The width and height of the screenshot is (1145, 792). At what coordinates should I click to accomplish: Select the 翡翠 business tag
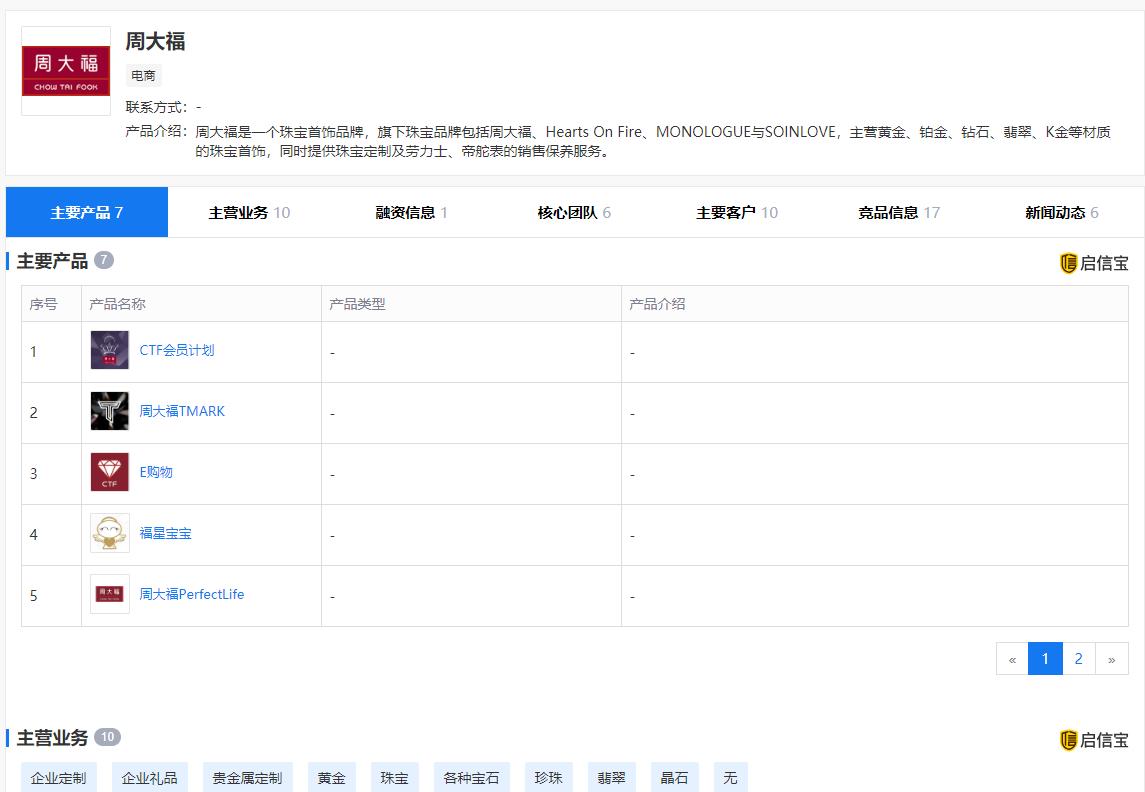tap(611, 777)
